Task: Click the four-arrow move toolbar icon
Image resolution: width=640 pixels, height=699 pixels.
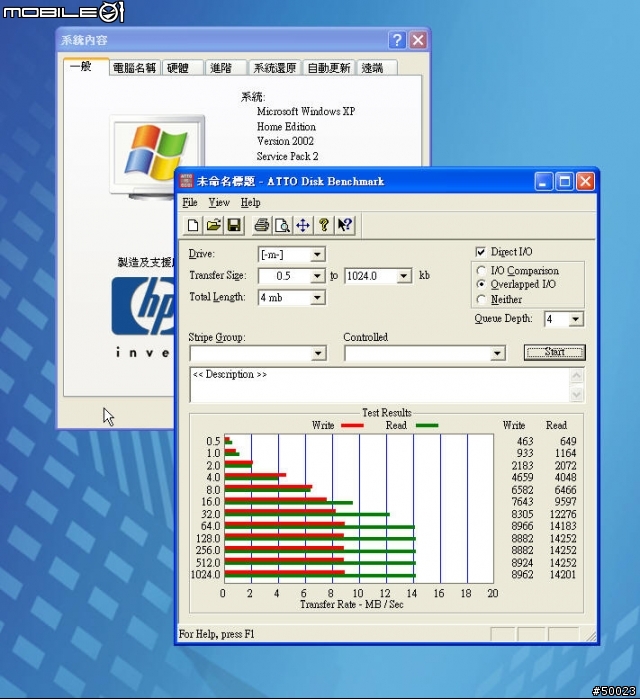Action: pyautogui.click(x=303, y=225)
